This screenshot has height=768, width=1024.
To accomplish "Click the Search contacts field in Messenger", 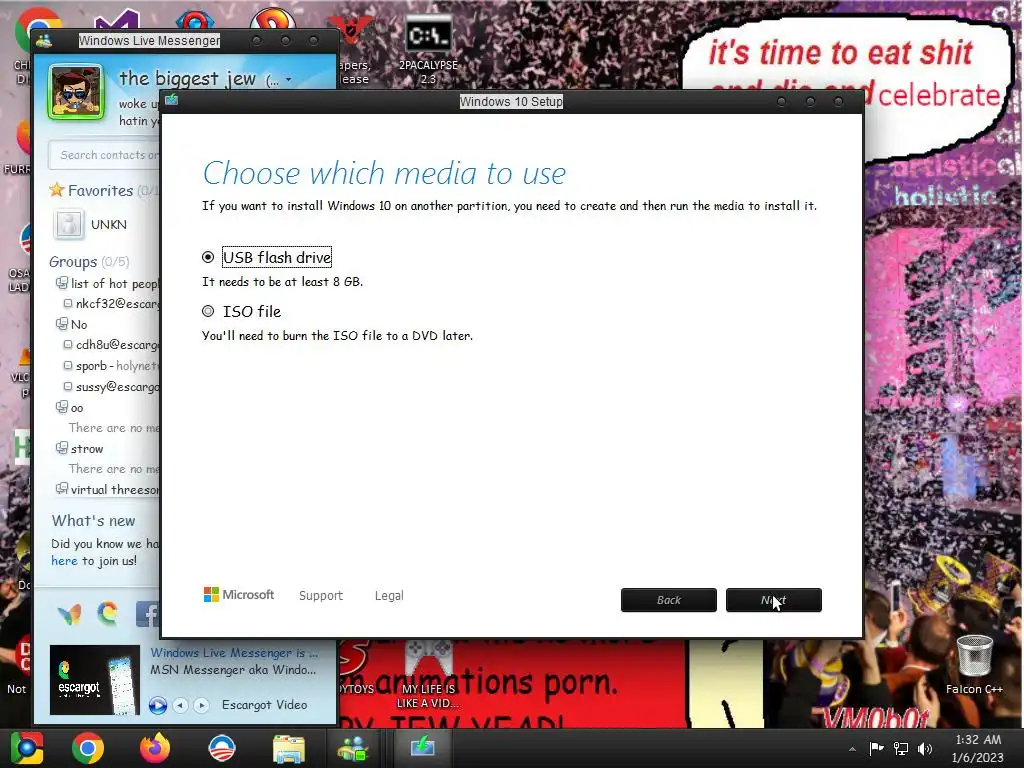I will [x=104, y=155].
